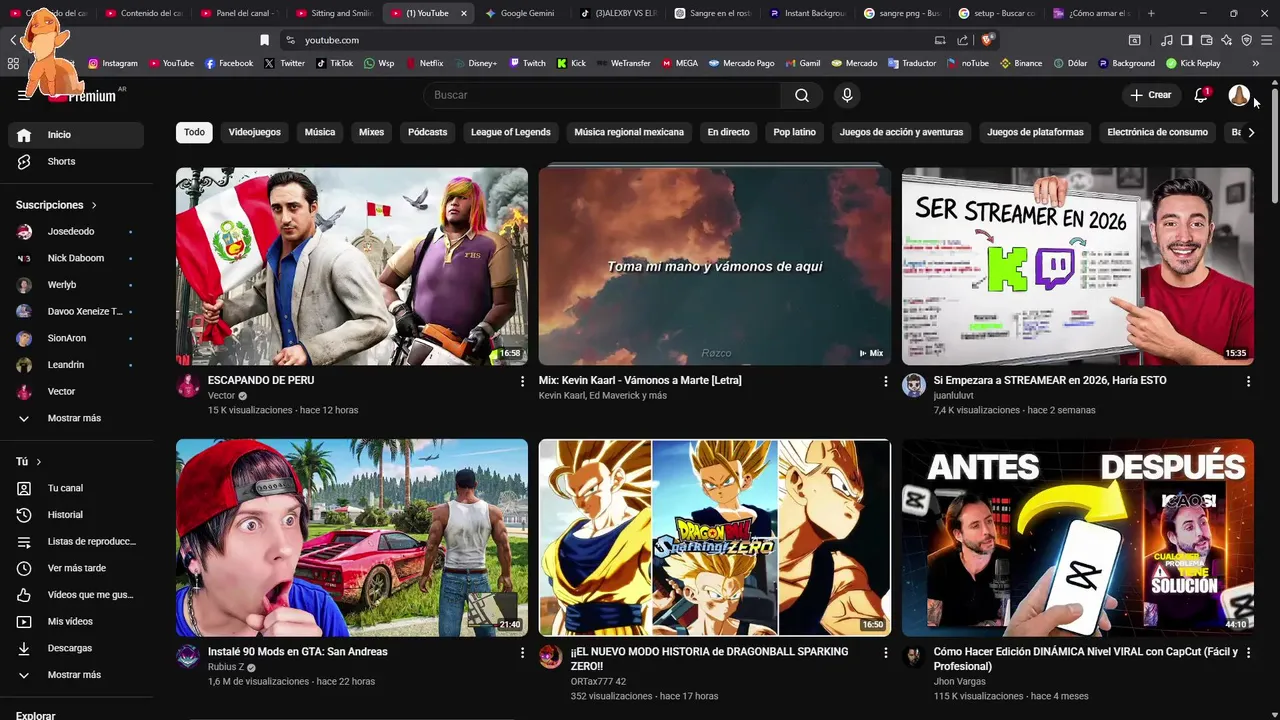1280x720 pixels.
Task: Open Ver más tarde list
Action: click(x=76, y=568)
